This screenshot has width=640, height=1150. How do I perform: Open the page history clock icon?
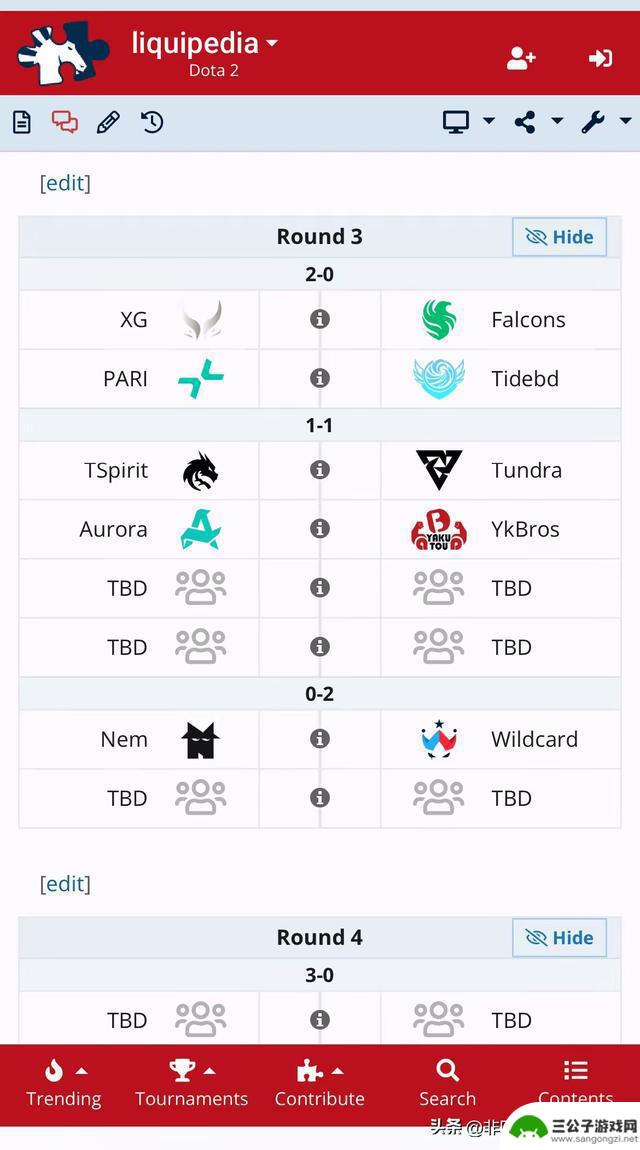pos(152,122)
